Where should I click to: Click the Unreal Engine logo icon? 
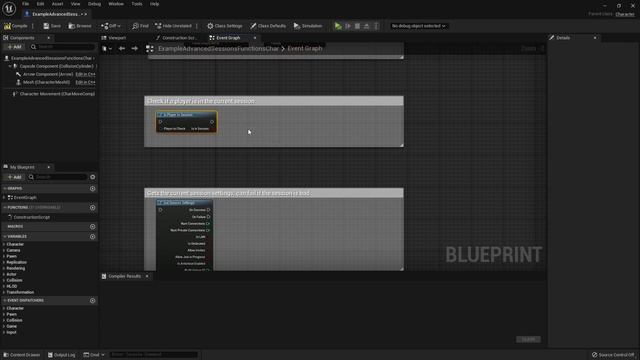[x=9, y=8]
